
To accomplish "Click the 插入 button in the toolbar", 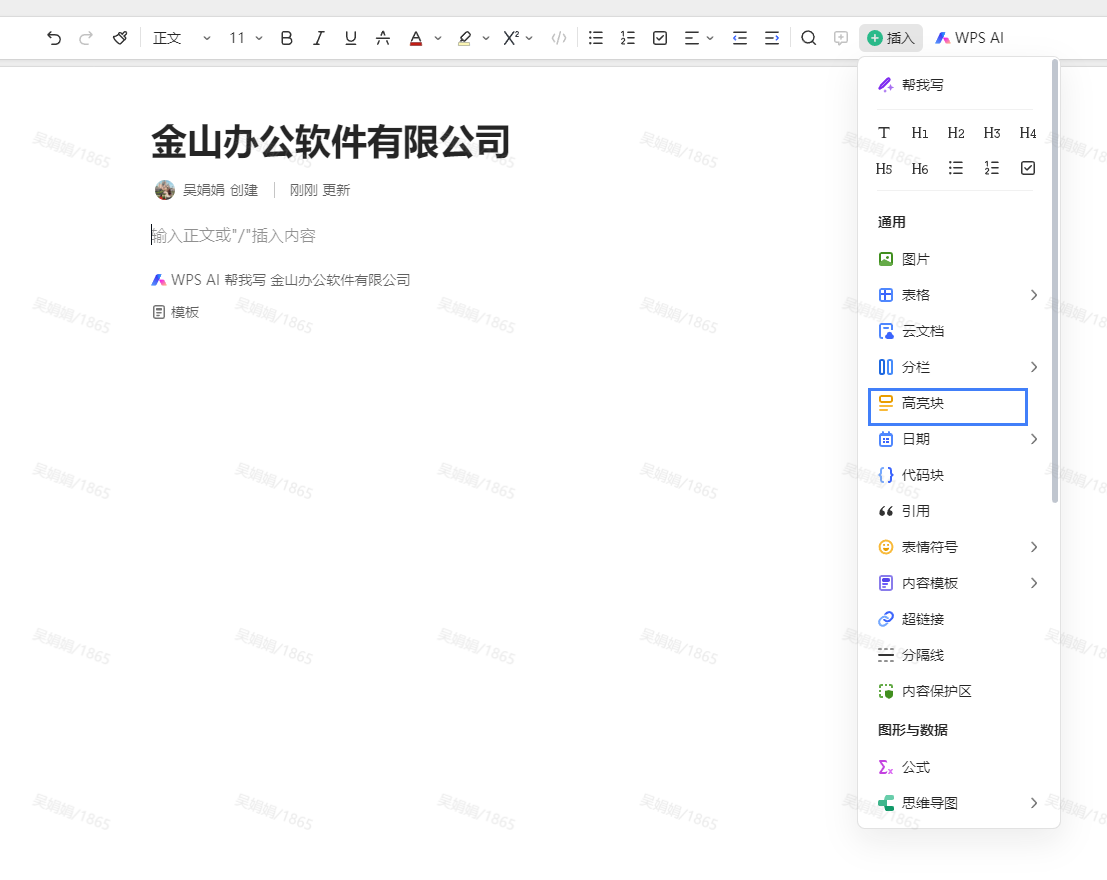I will [x=891, y=38].
